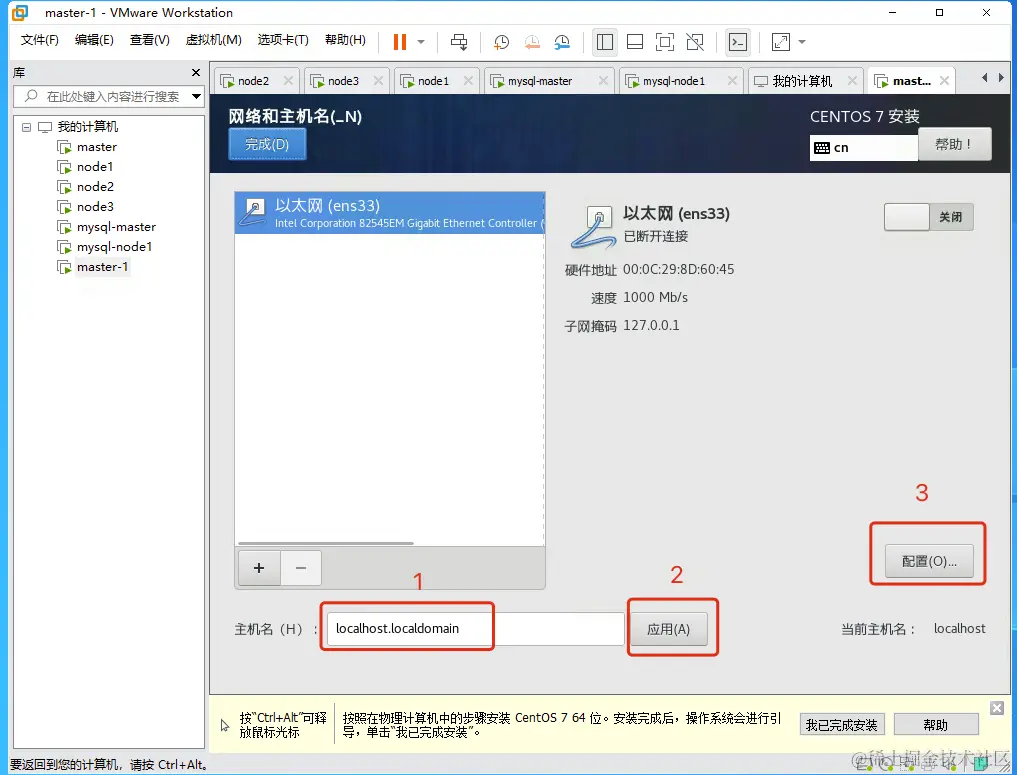Add a network device with plus button
The image size is (1017, 775).
259,568
